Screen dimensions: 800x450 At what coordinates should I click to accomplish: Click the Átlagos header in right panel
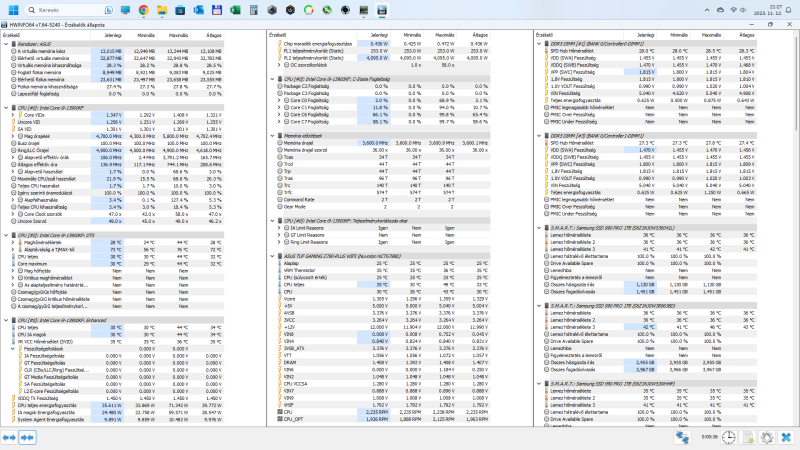click(740, 35)
